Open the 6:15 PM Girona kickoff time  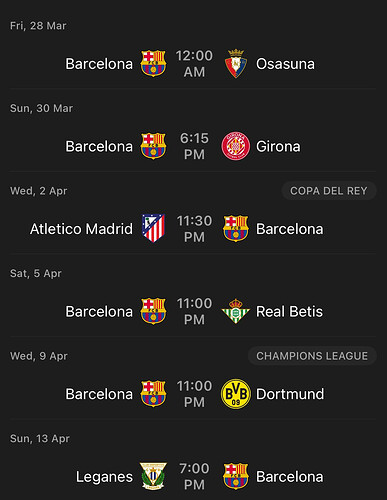tap(194, 146)
